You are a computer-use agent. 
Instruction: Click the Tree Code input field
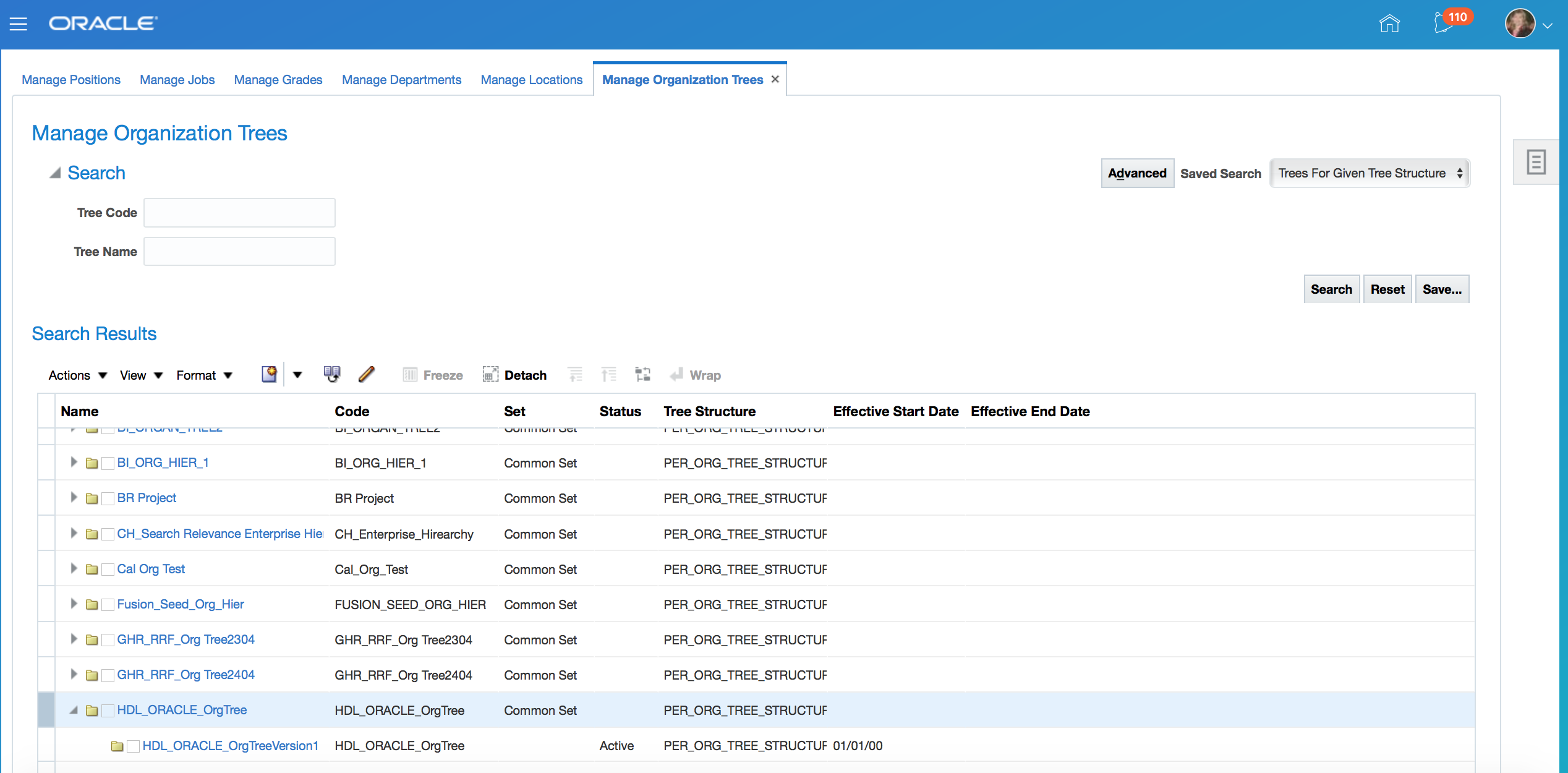coord(239,213)
